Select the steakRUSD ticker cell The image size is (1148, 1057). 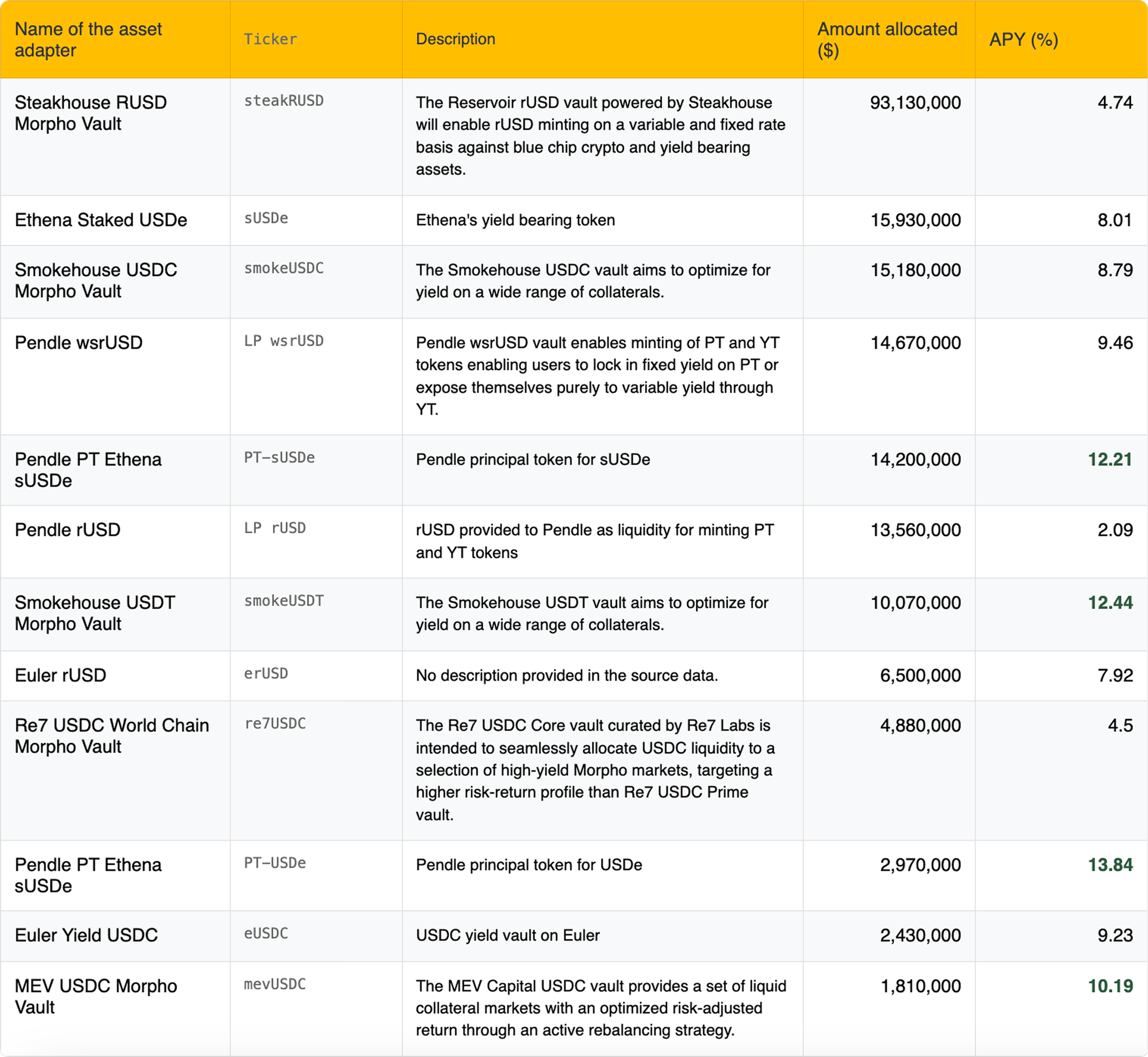click(284, 101)
